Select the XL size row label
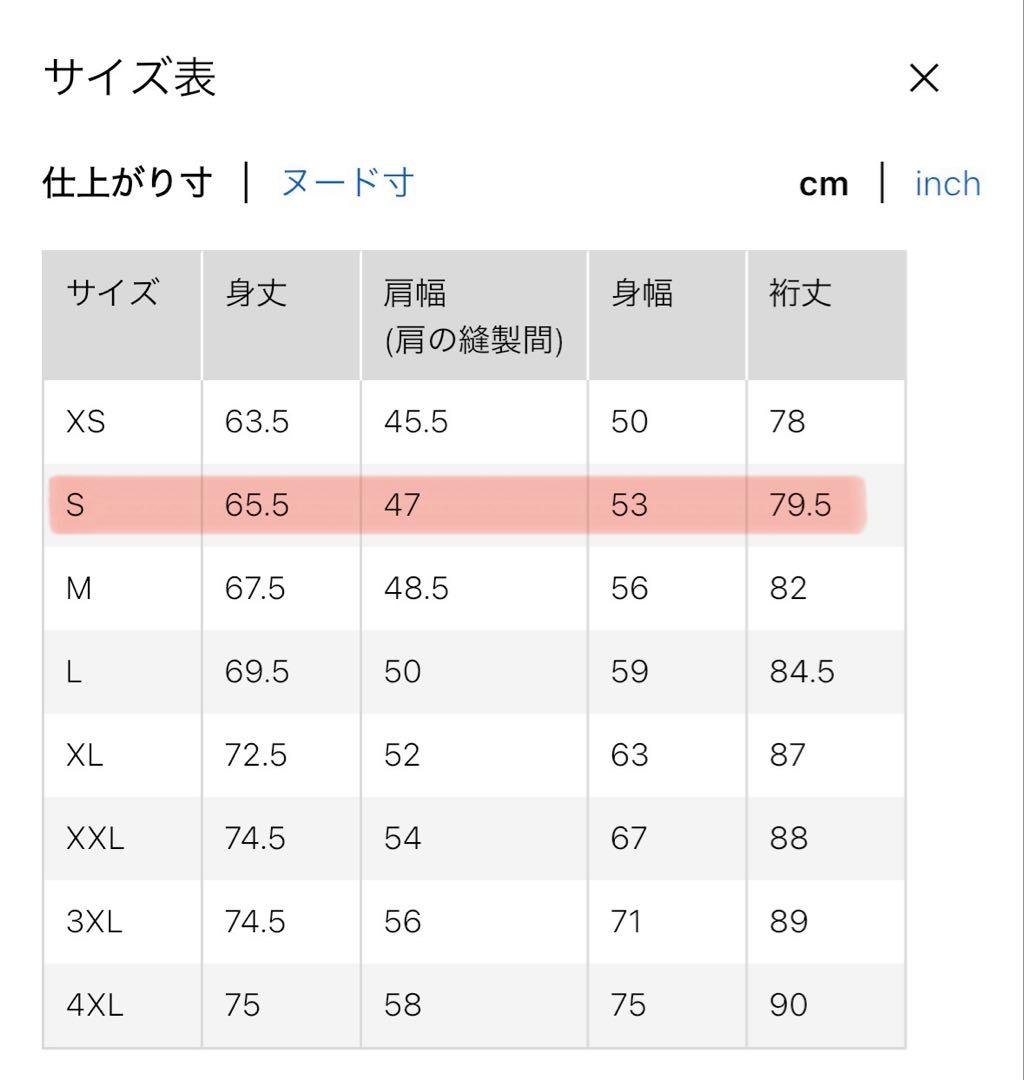 84,754
